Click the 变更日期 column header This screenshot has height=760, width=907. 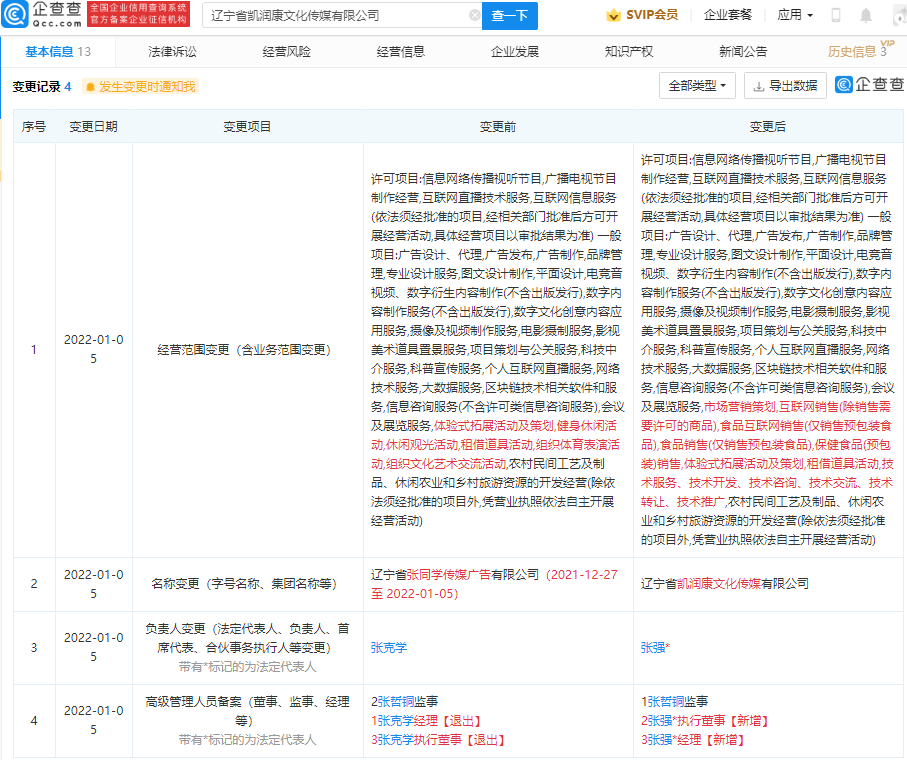click(x=93, y=127)
